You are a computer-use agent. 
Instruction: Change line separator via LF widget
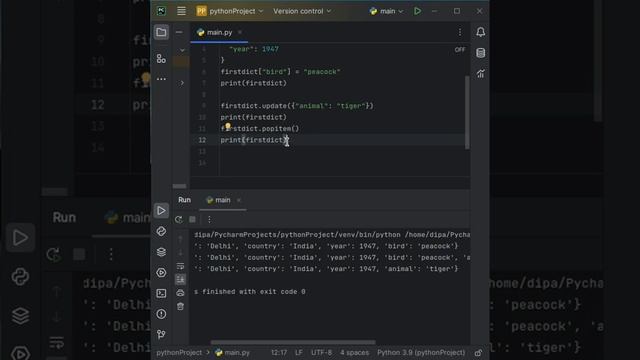tap(299, 353)
